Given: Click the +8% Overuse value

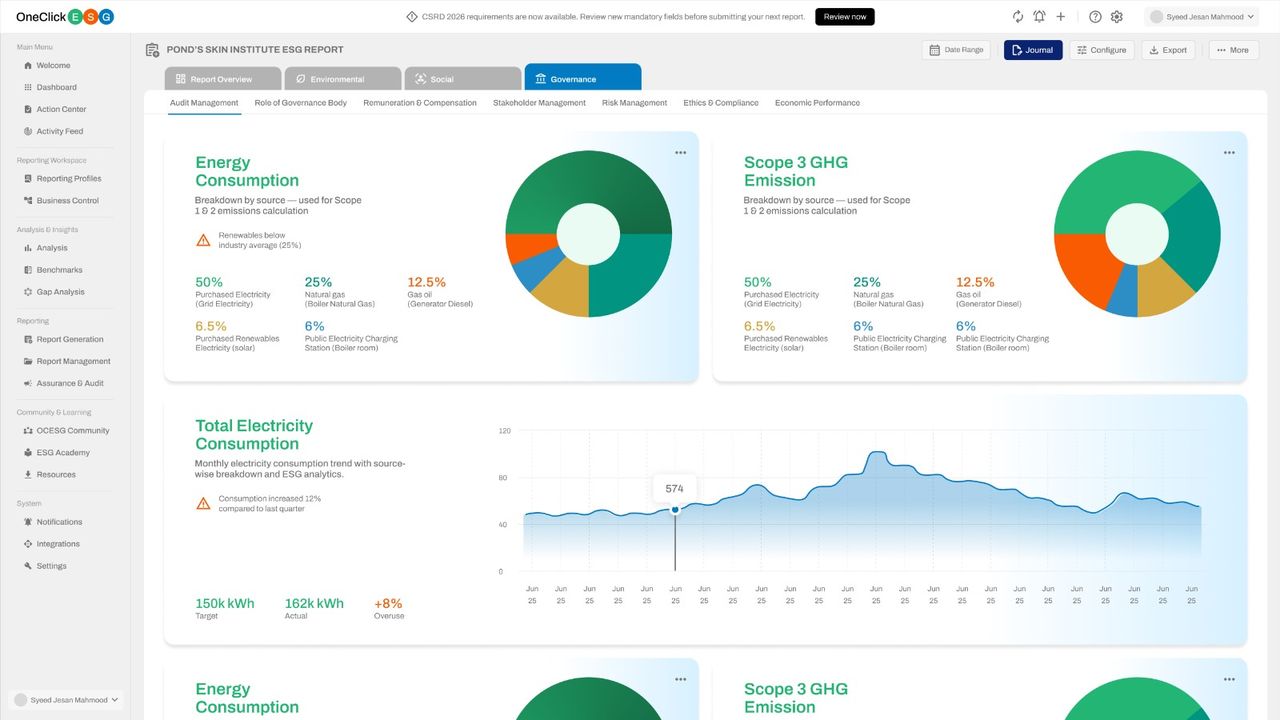Looking at the screenshot, I should (x=388, y=603).
